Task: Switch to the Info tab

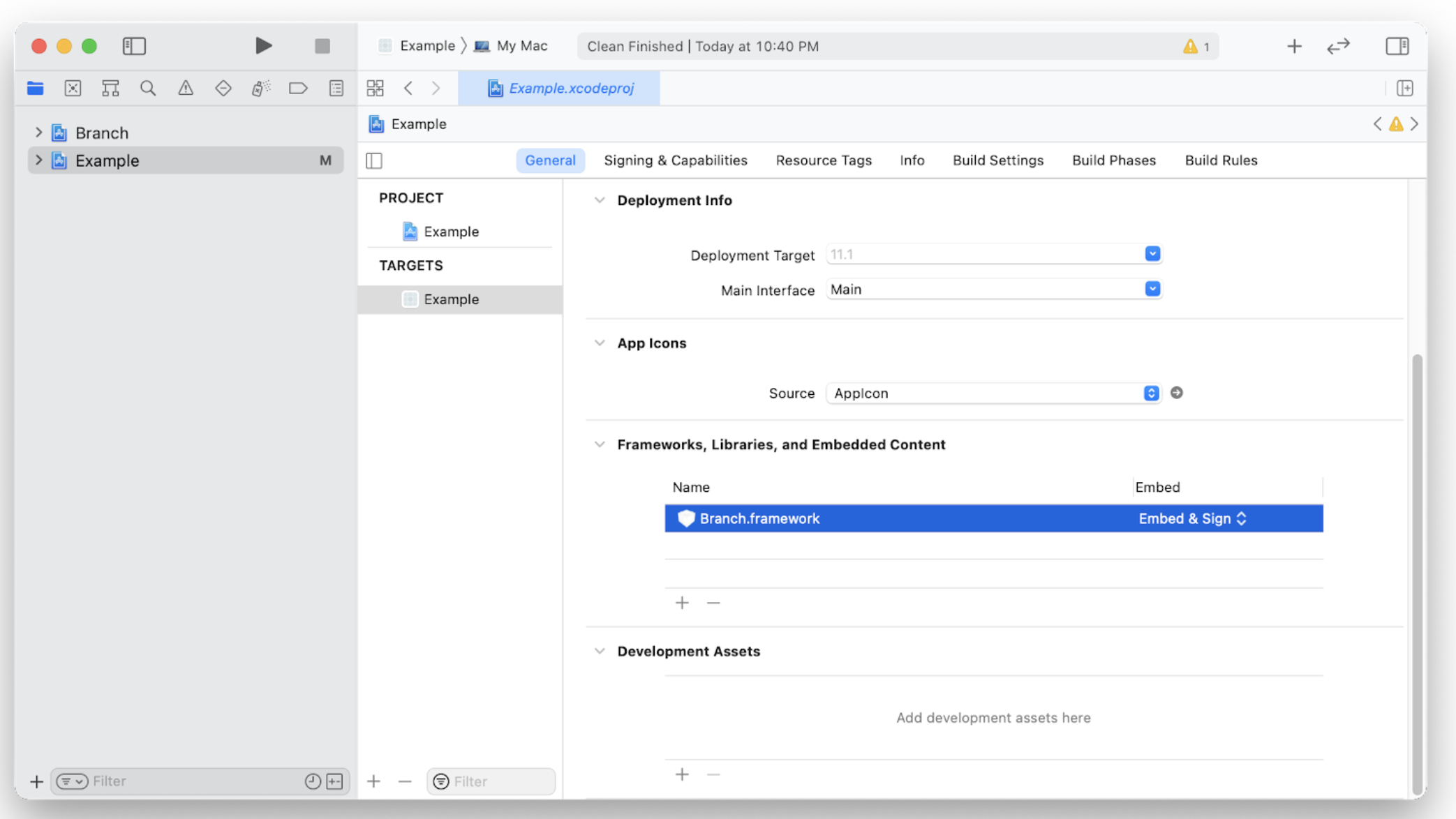Action: pos(912,160)
